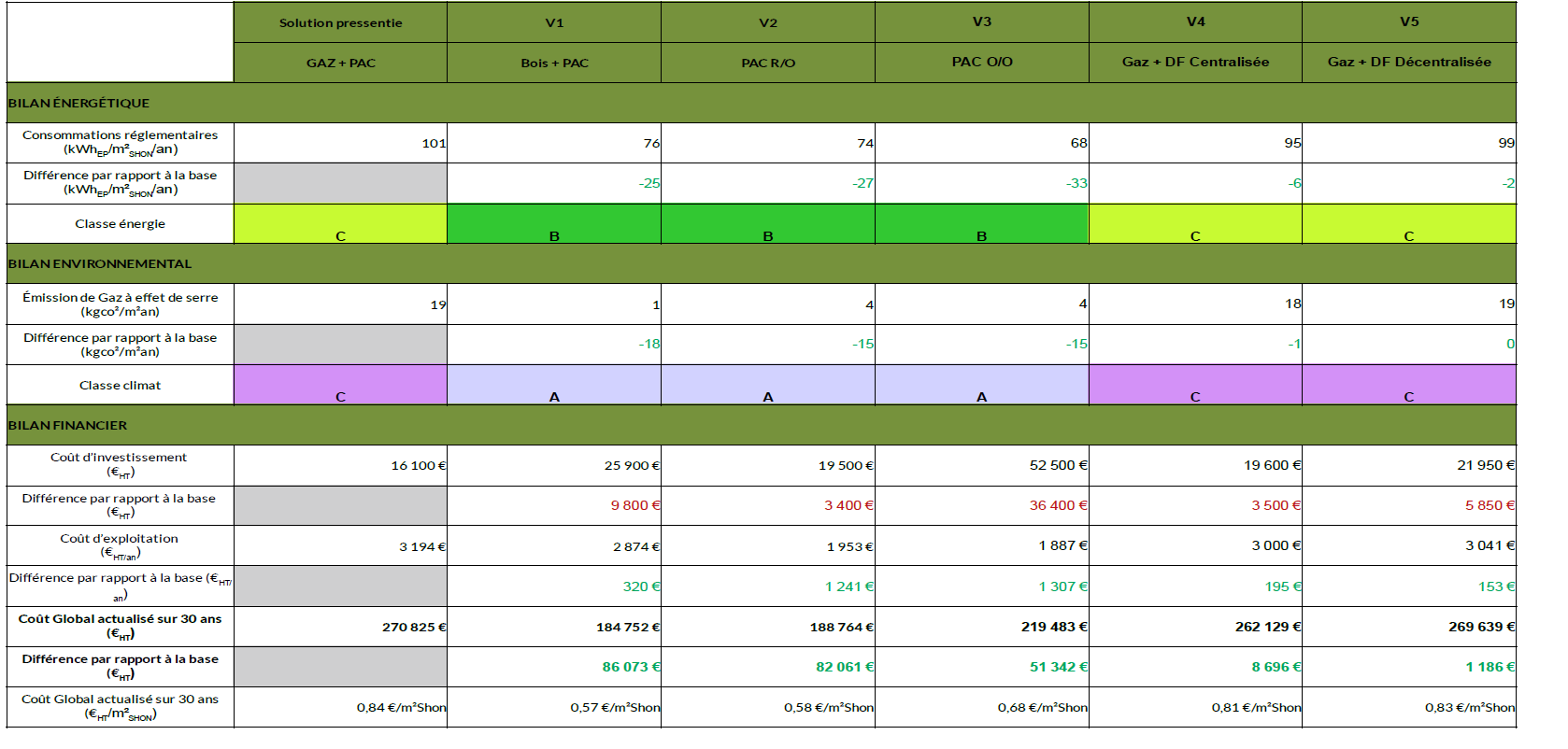Select red difference value 5 850 €
Screen dimensions: 1568x749
[x=1409, y=505]
